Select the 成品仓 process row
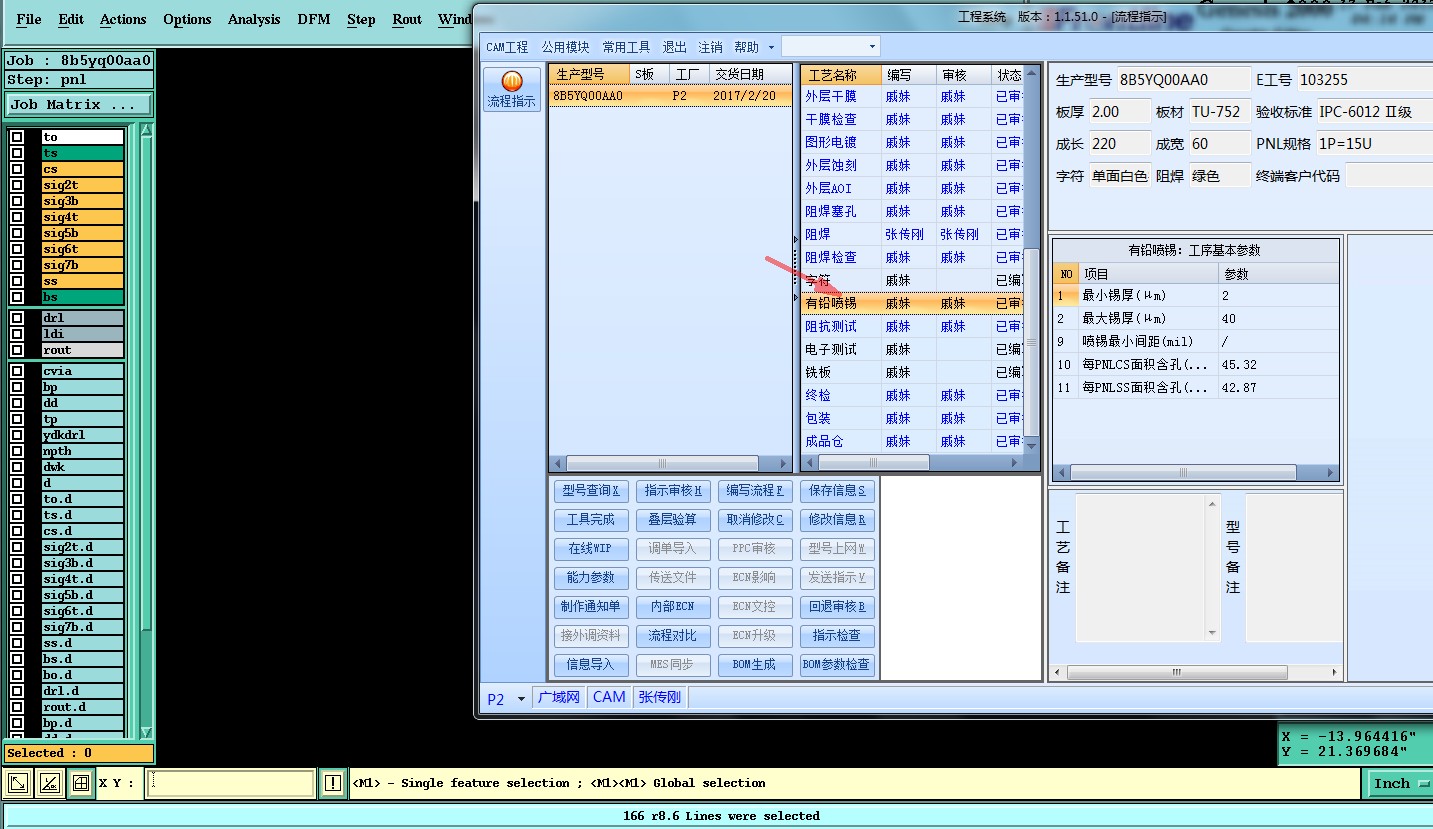The height and width of the screenshot is (829, 1433). click(912, 441)
